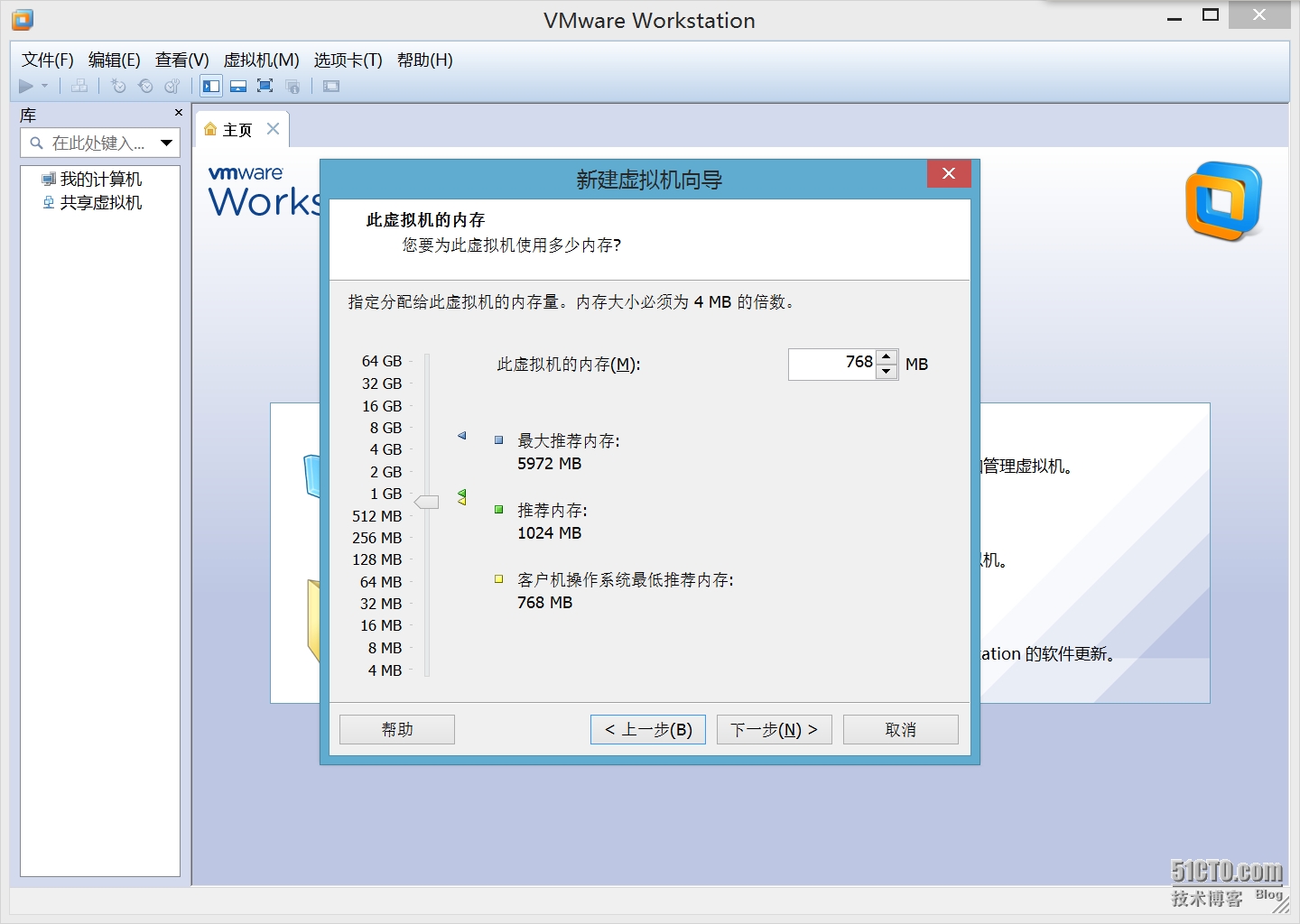Click the 4 MB label on the memory scale

[385, 670]
